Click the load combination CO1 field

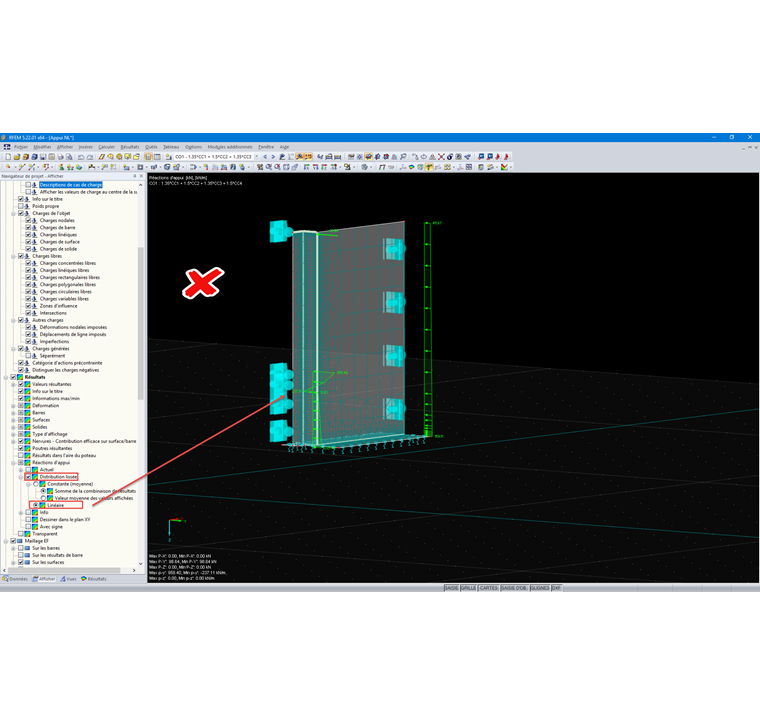[x=214, y=157]
